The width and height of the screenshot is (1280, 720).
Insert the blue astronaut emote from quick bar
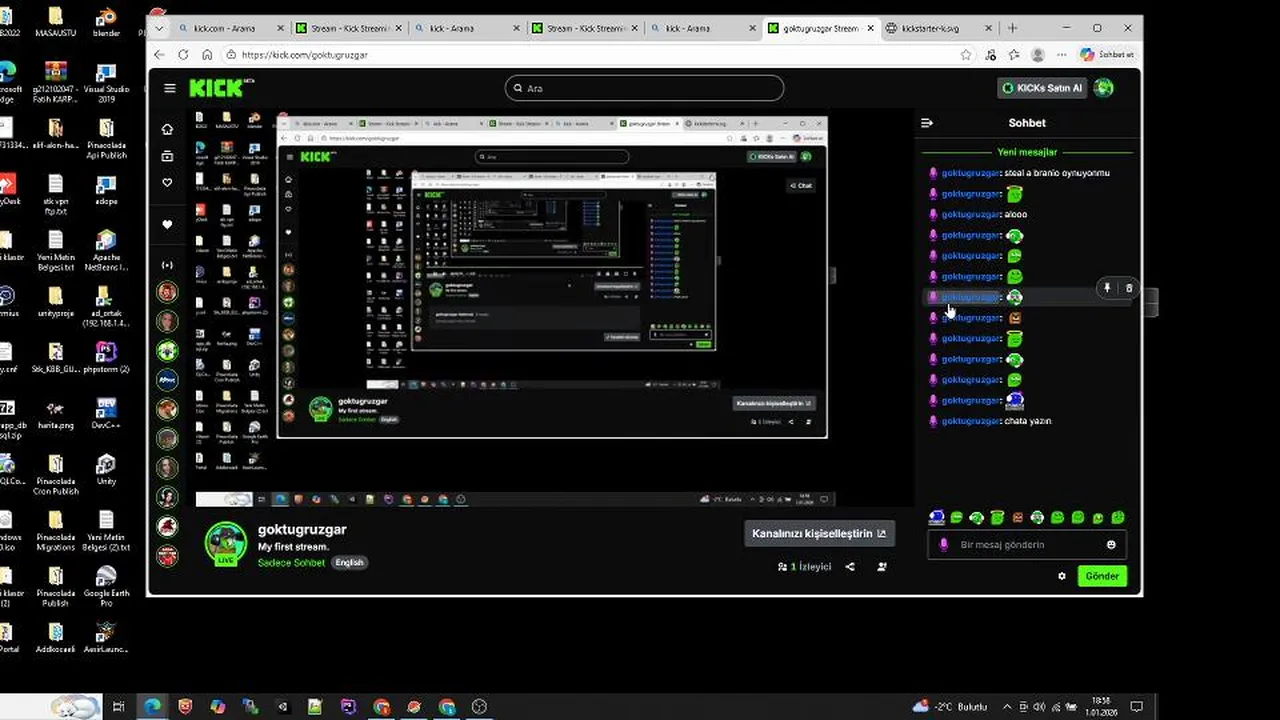(x=936, y=517)
